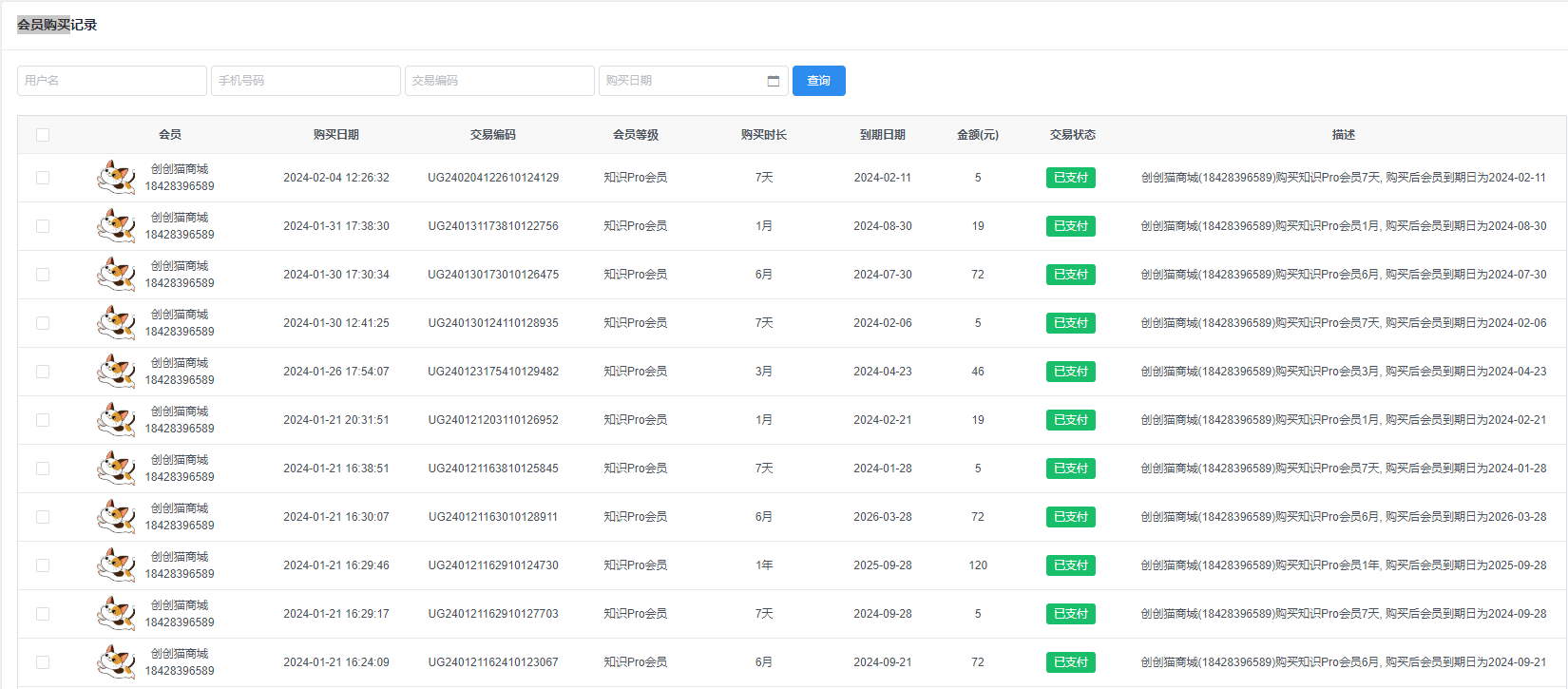Click the 查询 search button

[x=819, y=81]
